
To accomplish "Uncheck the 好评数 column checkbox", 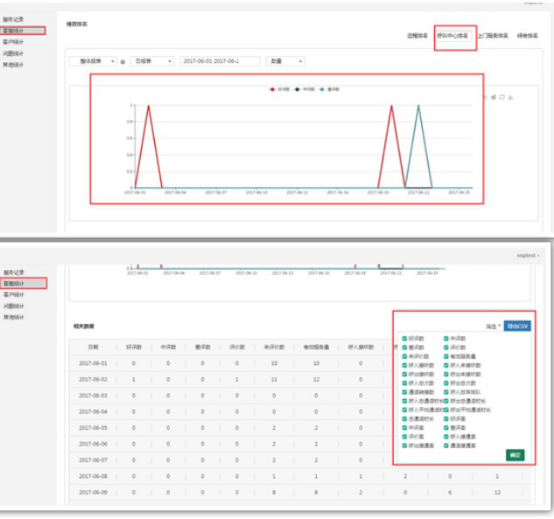I will [x=405, y=338].
